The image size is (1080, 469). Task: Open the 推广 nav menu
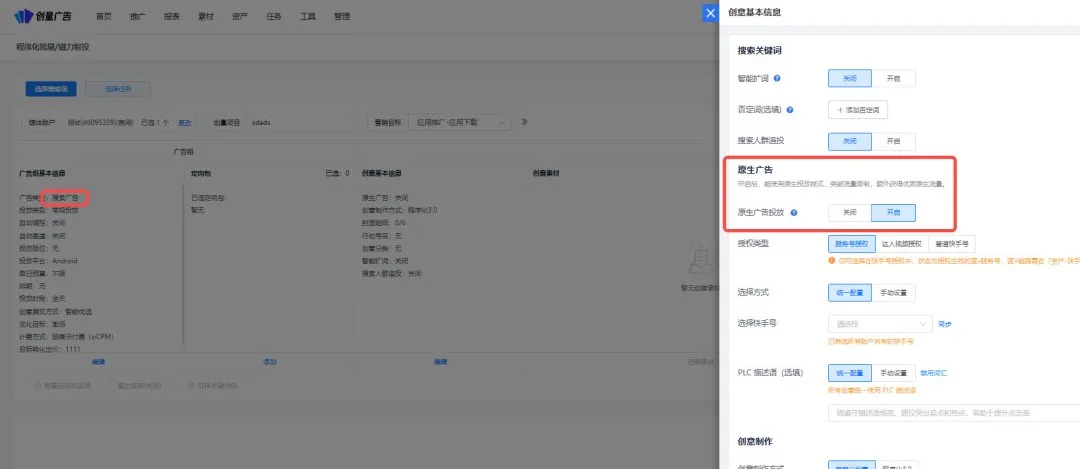pyautogui.click(x=138, y=17)
